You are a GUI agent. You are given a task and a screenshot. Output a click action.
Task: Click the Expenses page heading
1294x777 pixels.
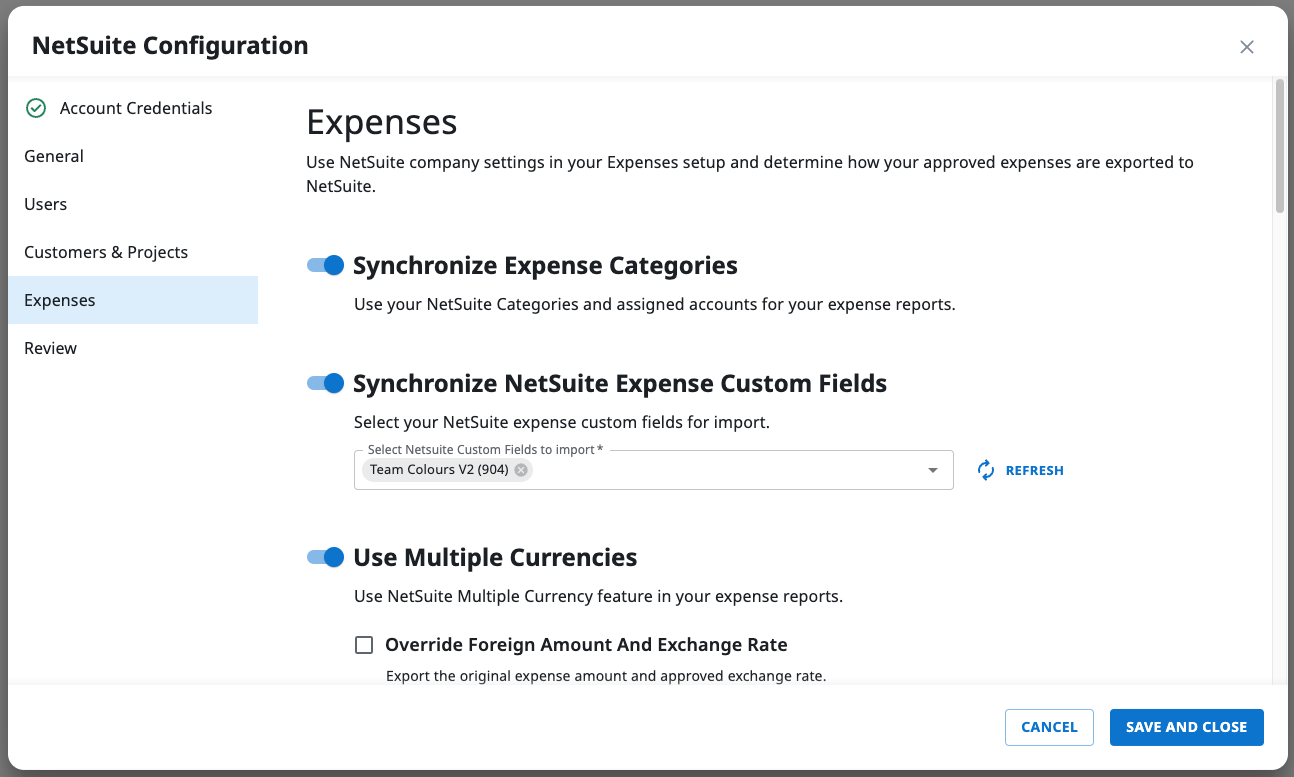pos(381,122)
